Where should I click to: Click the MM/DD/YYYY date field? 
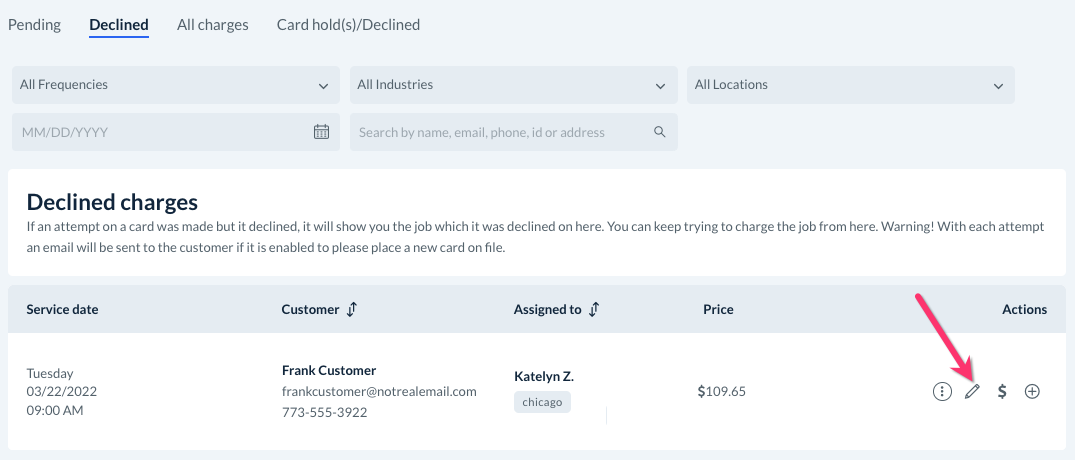(x=160, y=132)
